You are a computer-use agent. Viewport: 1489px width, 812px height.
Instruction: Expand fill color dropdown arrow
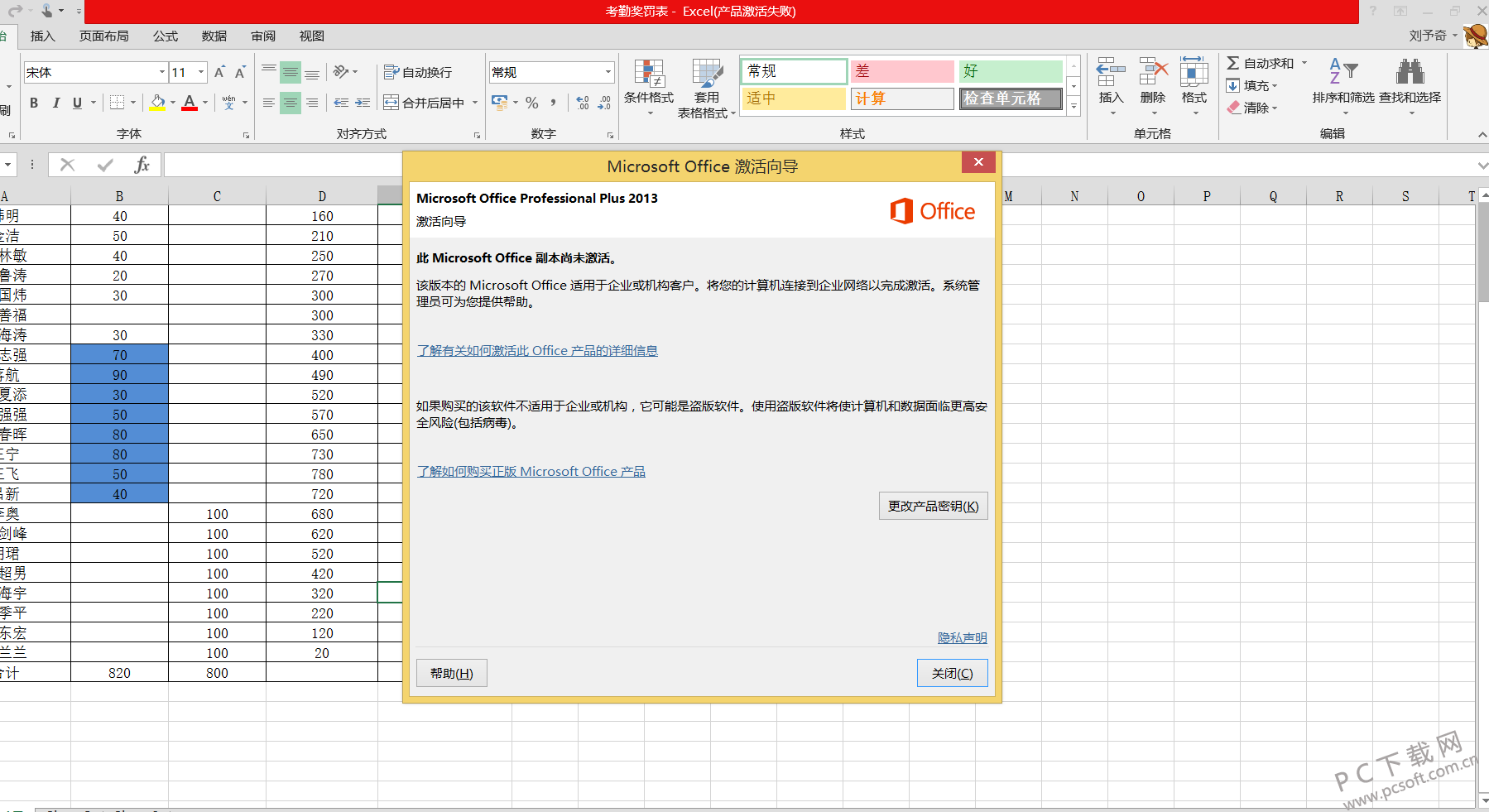[x=173, y=103]
